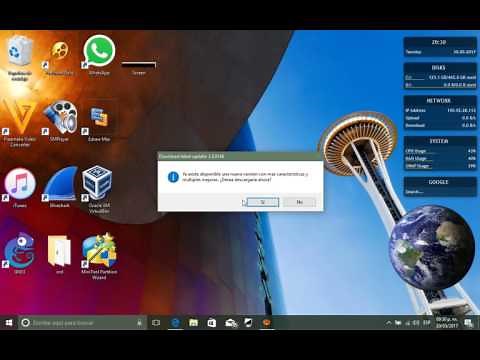Open the Freemake Video Converter shortcut

point(20,123)
